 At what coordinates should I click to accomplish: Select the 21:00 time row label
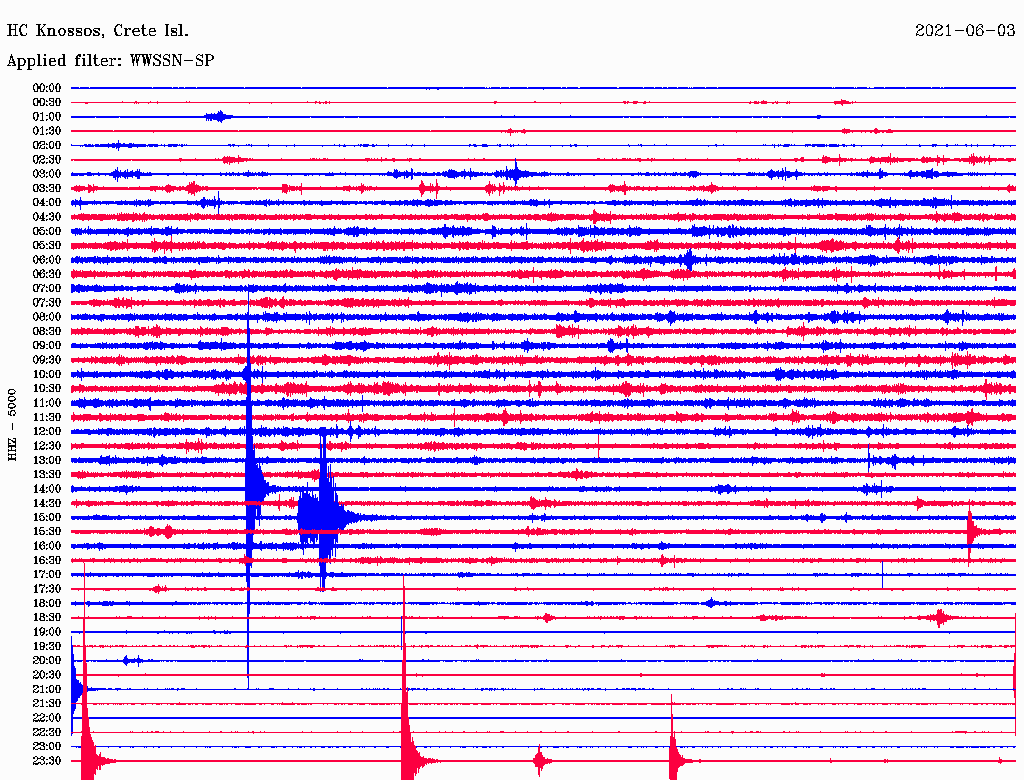(47, 689)
